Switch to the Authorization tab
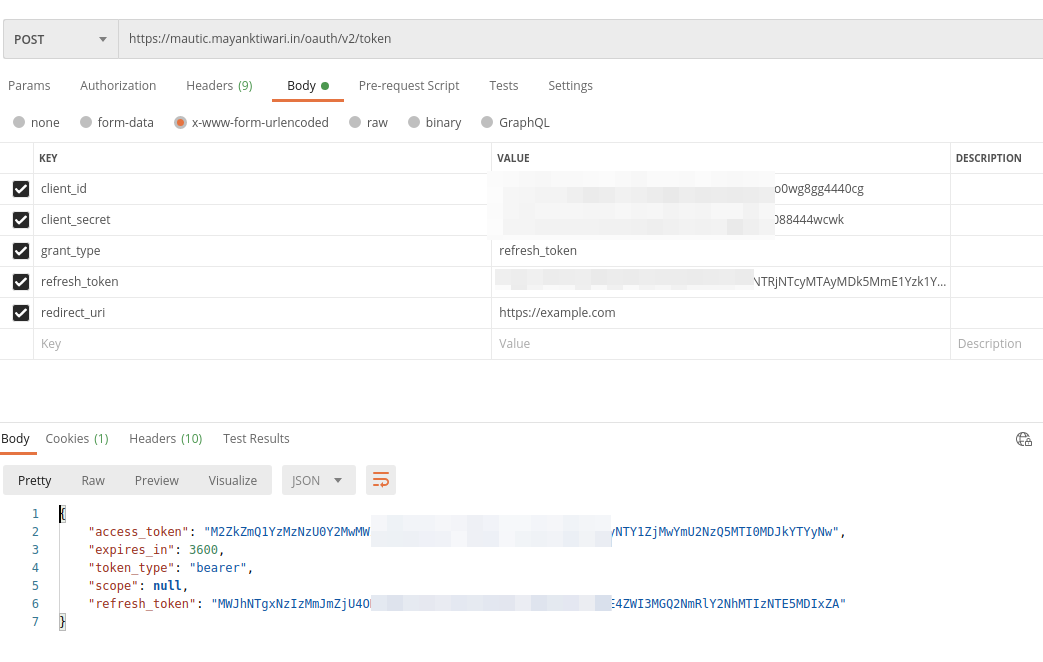 point(118,86)
